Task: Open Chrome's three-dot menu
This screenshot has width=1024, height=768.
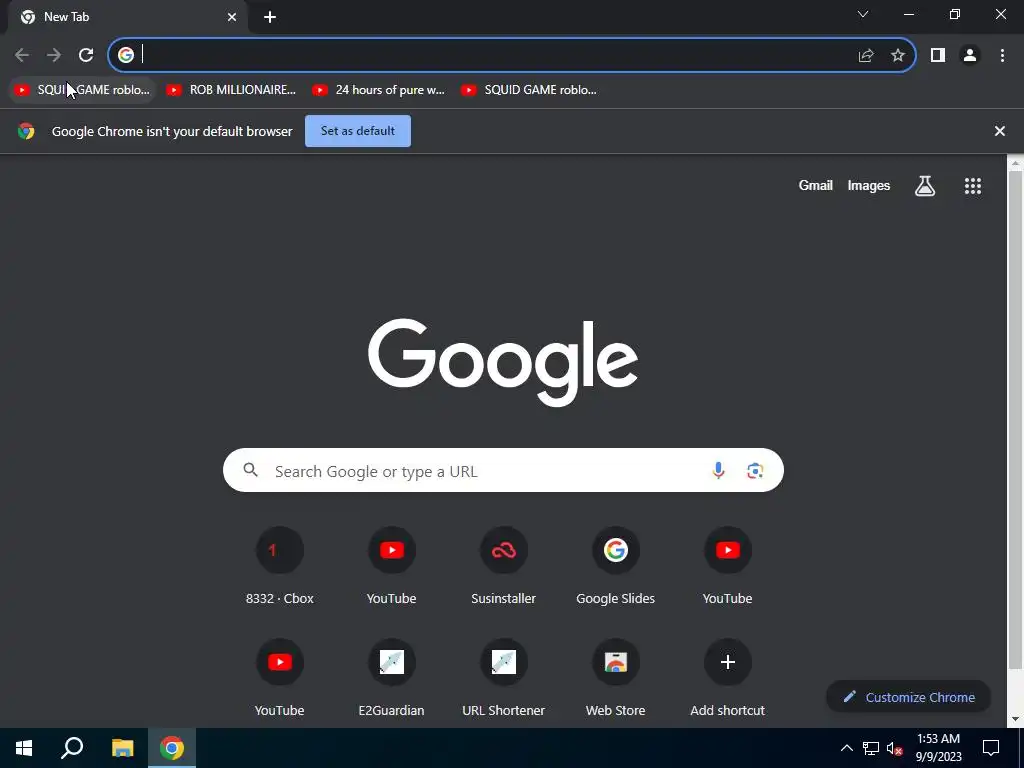Action: click(x=1002, y=55)
